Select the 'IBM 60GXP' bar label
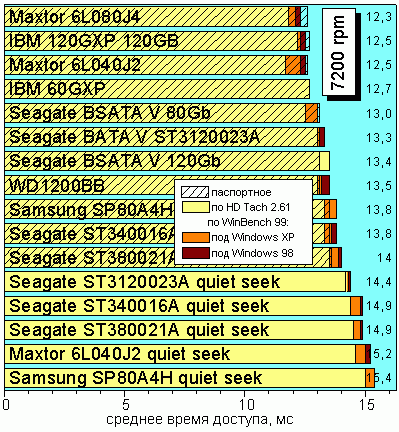Image resolution: width=399 pixels, height=432 pixels. [57, 89]
